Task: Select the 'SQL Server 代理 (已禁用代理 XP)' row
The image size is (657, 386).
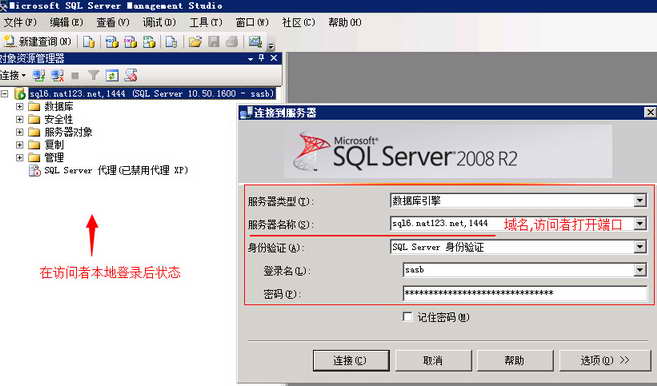Action: (x=116, y=170)
